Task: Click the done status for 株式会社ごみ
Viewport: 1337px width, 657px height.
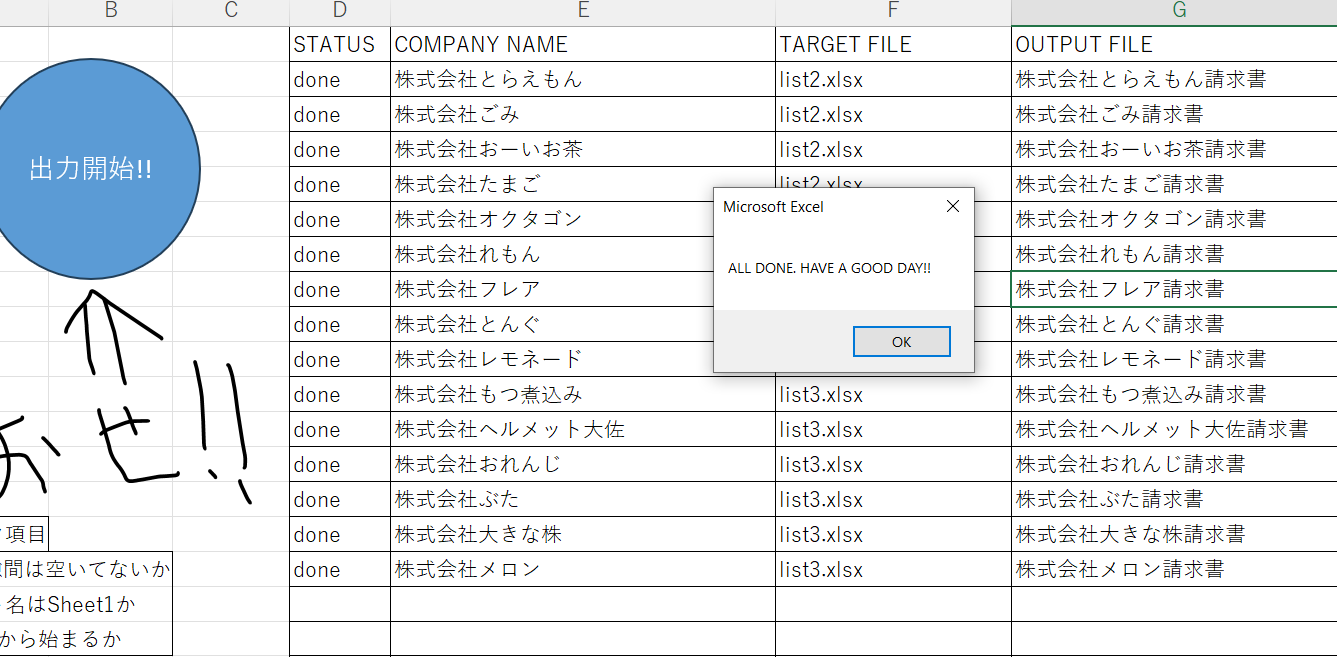Action: 317,115
